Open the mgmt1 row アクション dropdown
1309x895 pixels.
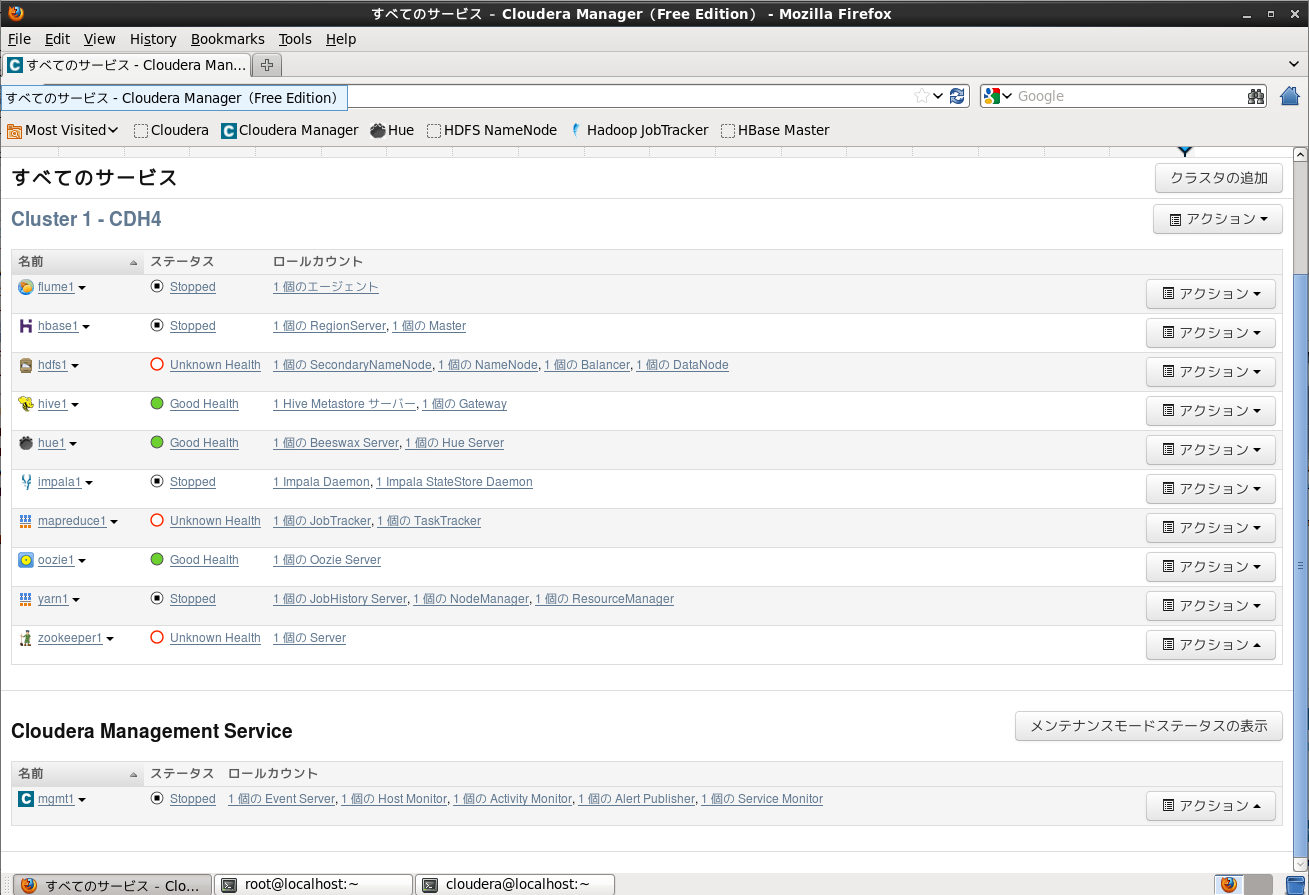(x=1211, y=806)
